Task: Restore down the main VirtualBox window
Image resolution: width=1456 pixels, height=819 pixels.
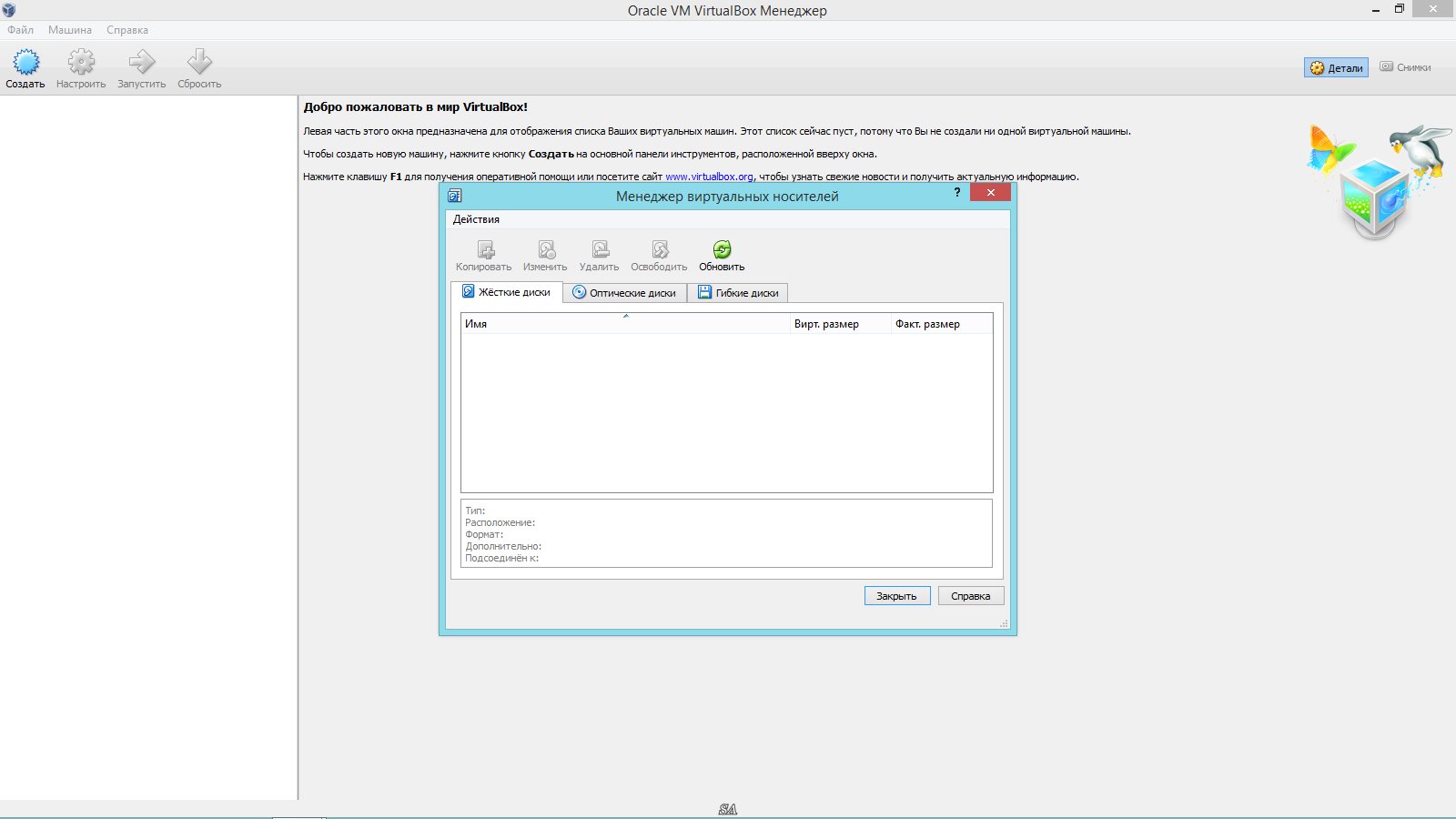Action: [x=1400, y=9]
